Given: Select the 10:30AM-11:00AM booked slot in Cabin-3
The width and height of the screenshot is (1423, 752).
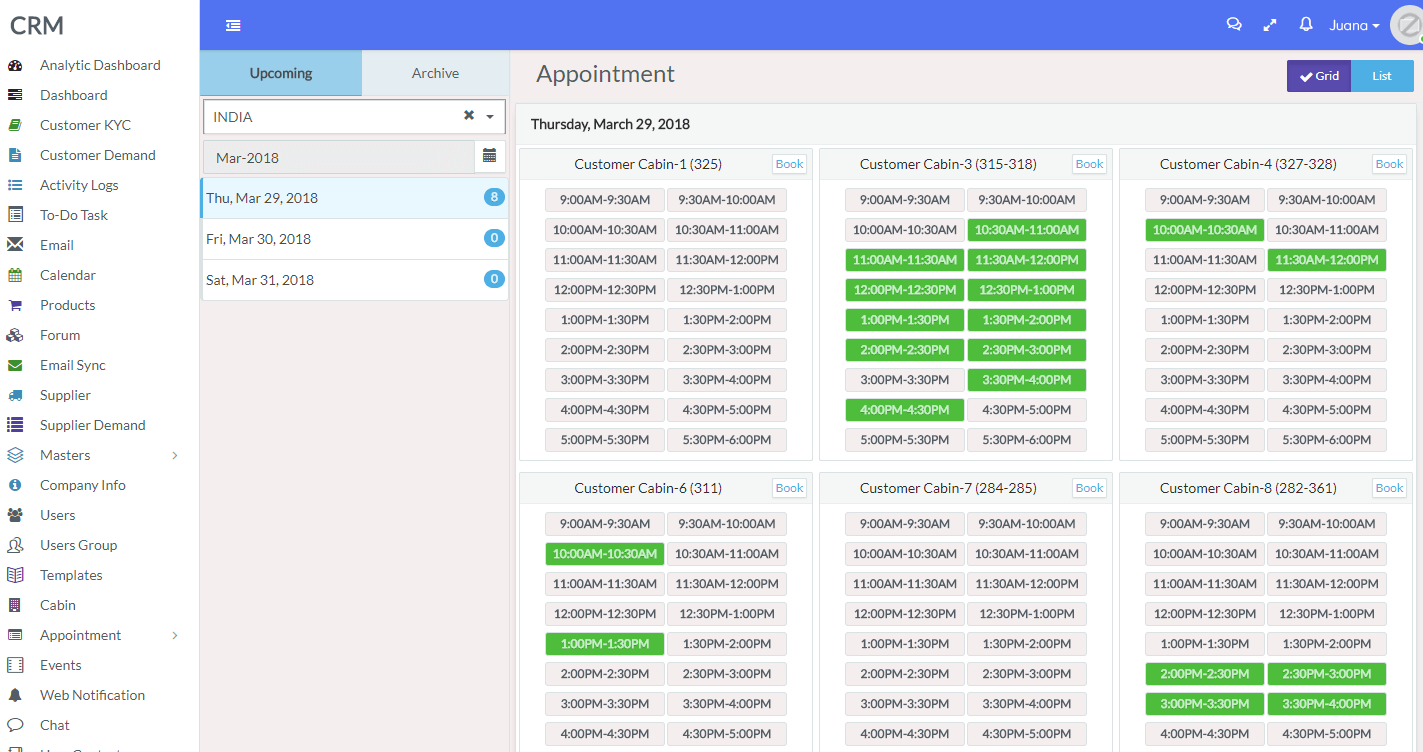Looking at the screenshot, I should 1026,230.
